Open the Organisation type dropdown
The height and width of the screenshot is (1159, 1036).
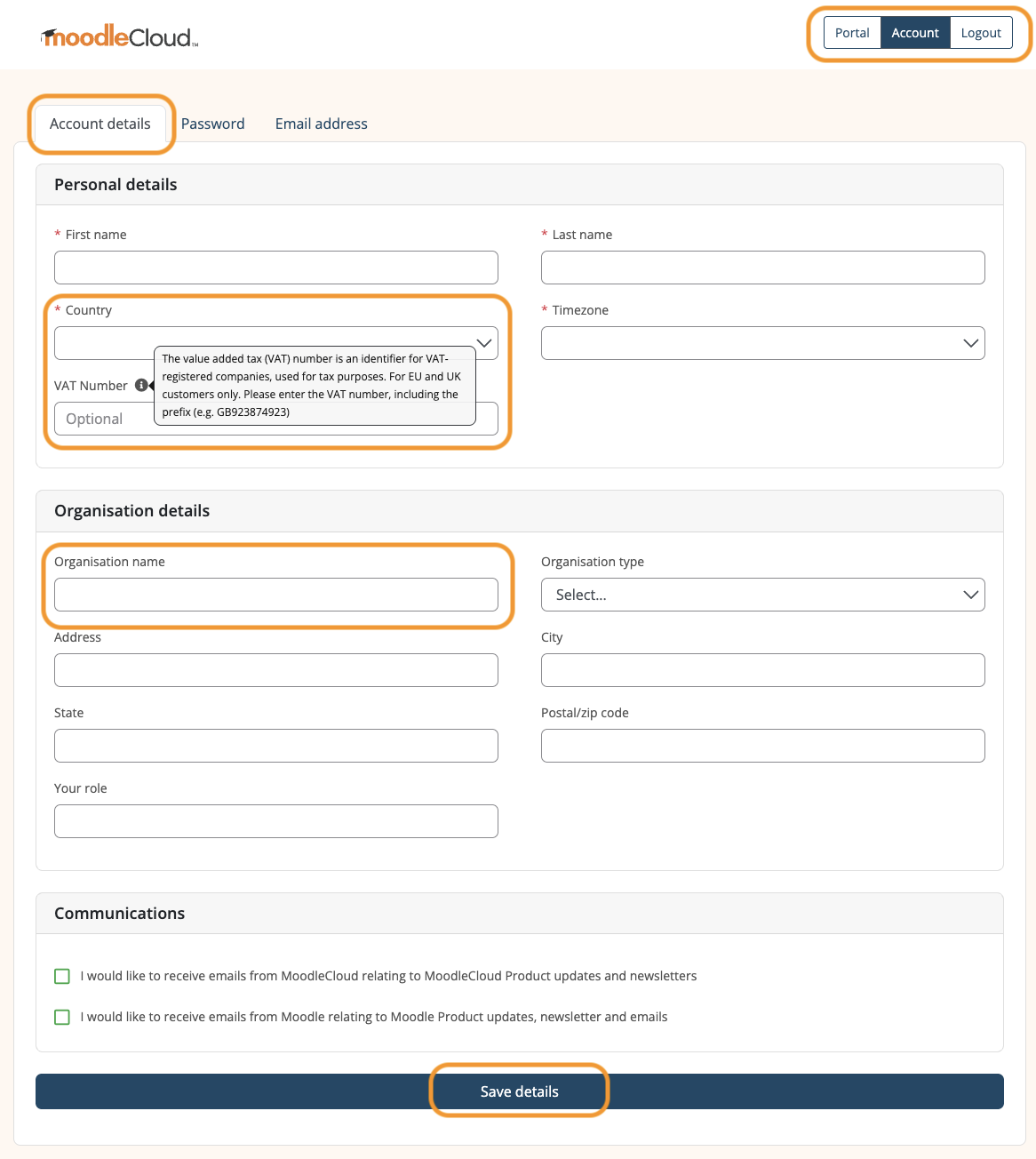762,595
